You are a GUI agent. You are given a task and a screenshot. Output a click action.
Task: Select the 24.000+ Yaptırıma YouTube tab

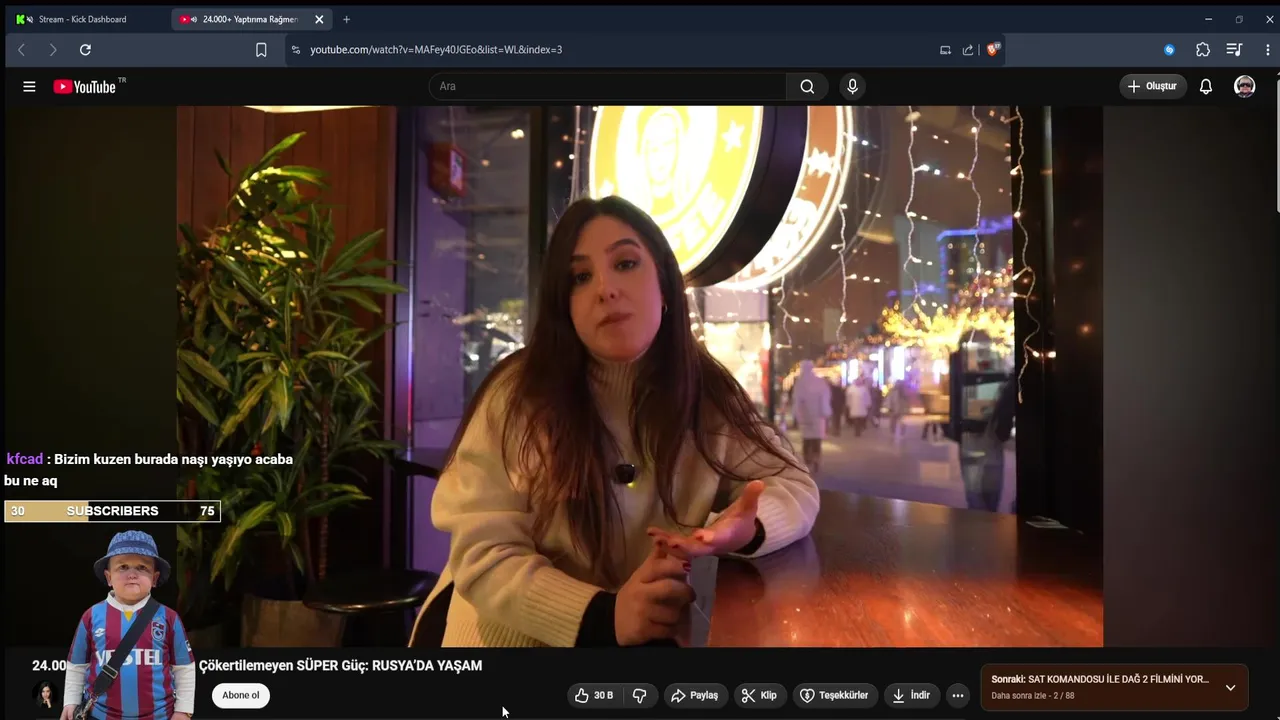248,19
